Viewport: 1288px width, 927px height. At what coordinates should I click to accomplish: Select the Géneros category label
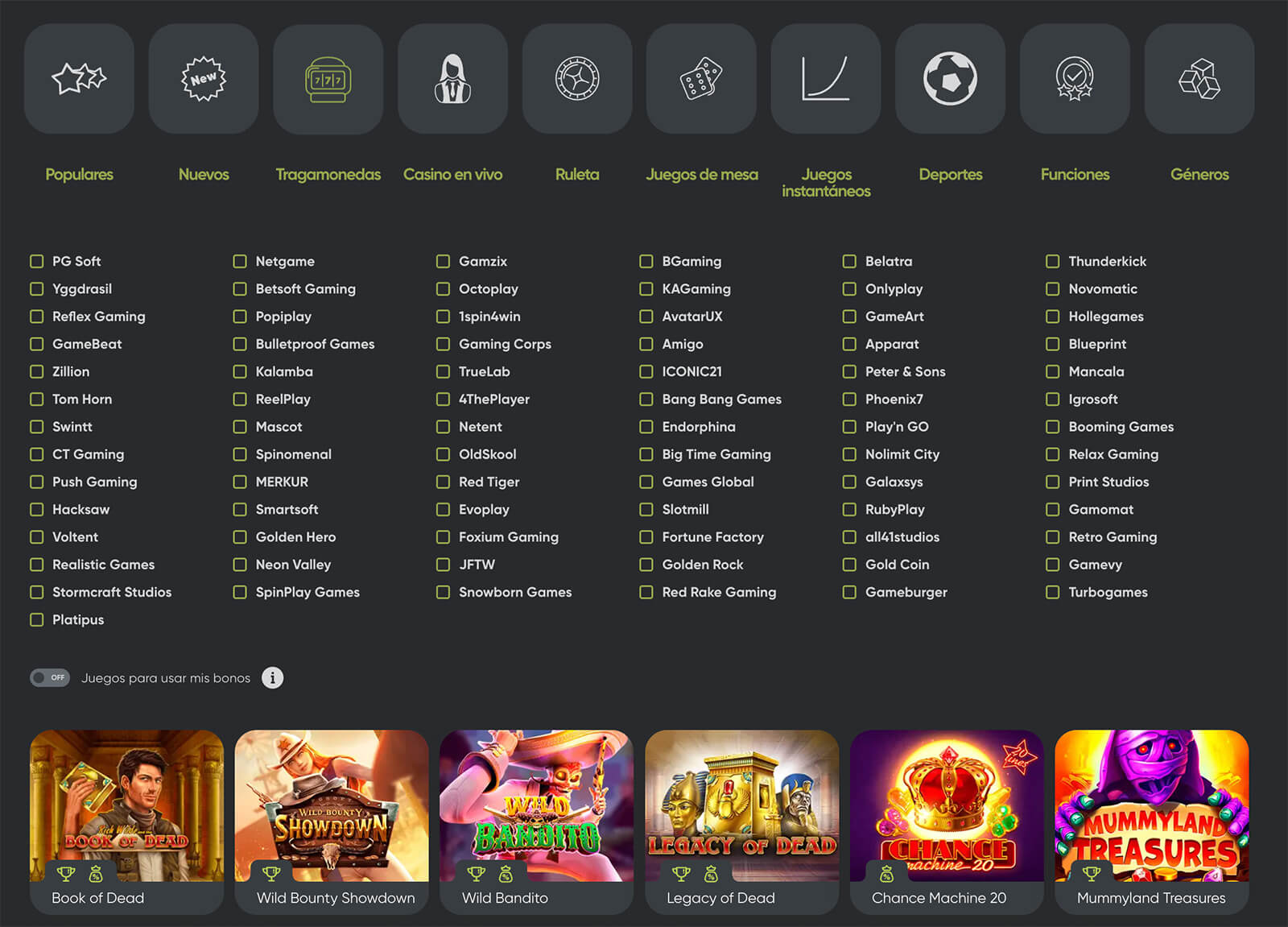coord(1199,175)
